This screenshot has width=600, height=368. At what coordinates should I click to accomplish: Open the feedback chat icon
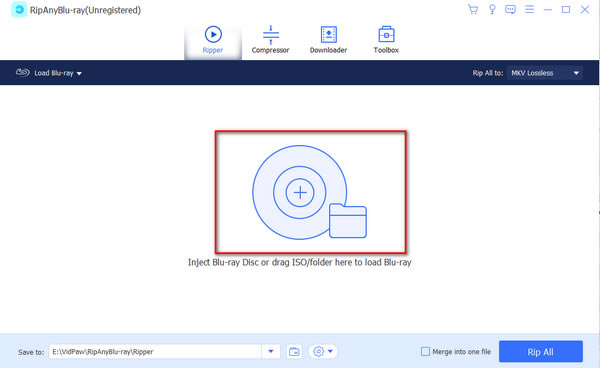point(510,10)
